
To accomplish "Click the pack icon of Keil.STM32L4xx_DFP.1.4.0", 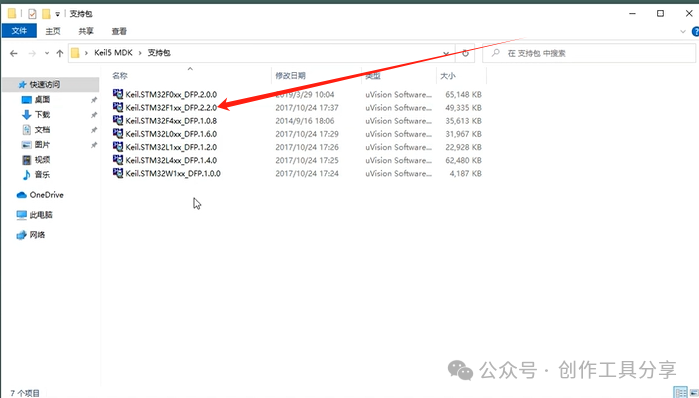I will point(118,160).
